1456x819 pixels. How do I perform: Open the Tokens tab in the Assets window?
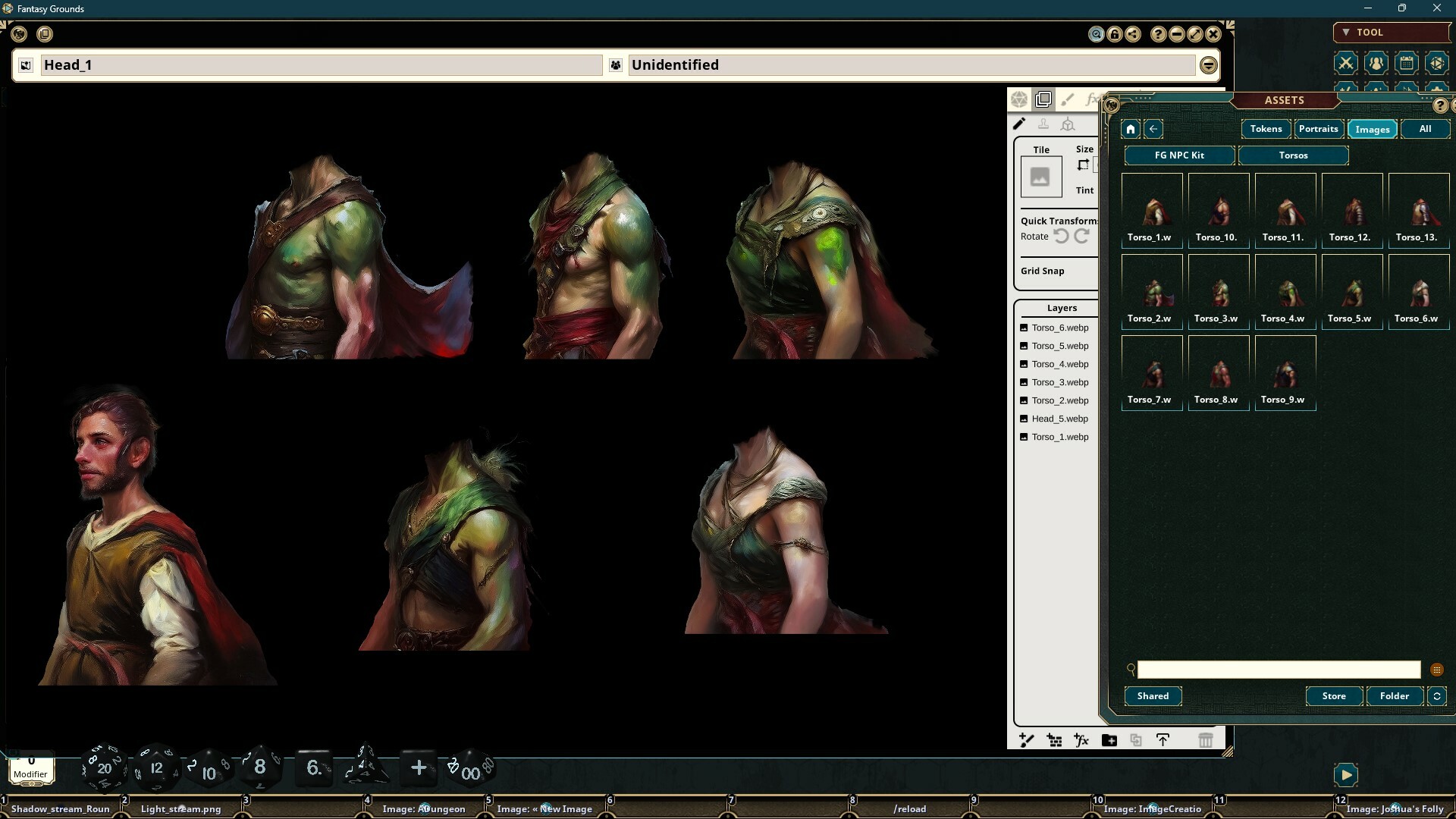(x=1265, y=129)
